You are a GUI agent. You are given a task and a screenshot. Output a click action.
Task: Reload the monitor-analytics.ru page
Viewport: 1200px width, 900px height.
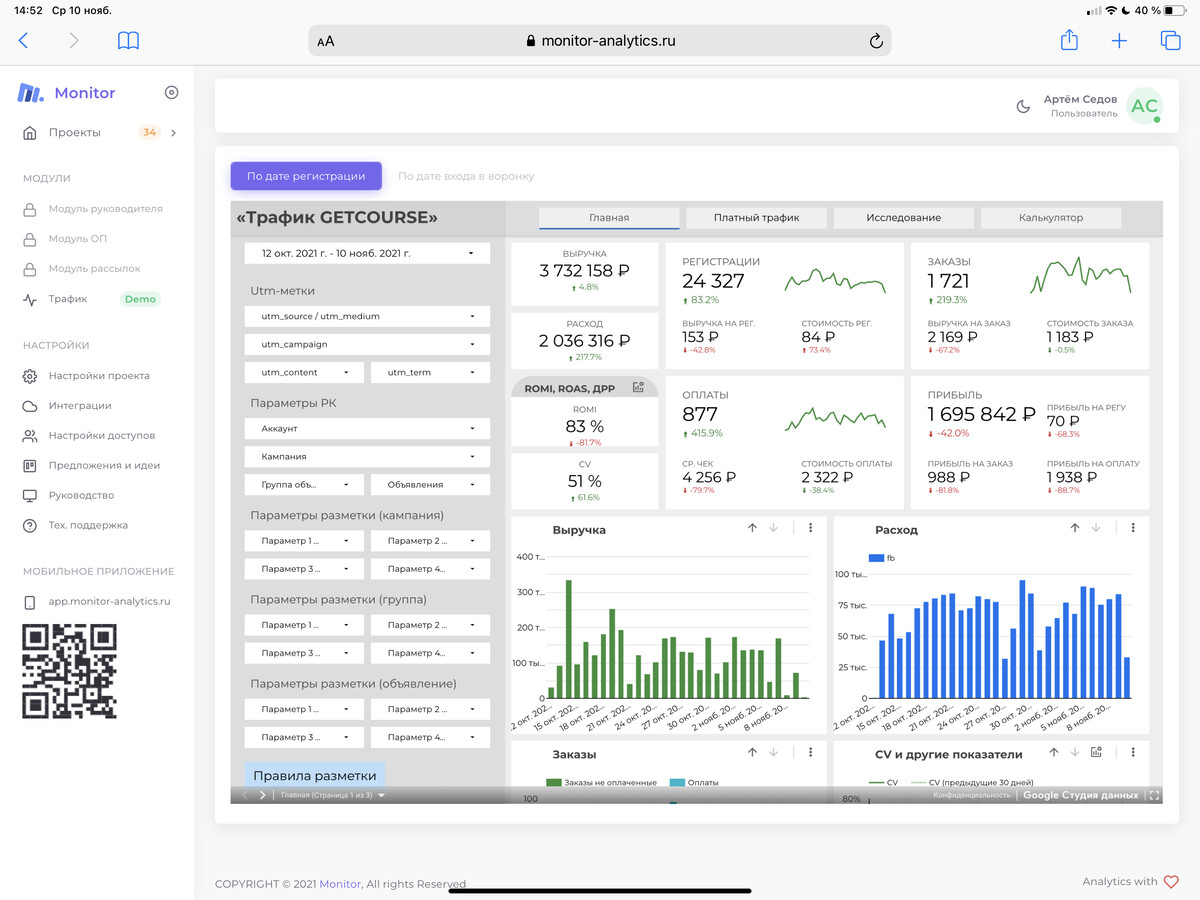(x=876, y=41)
